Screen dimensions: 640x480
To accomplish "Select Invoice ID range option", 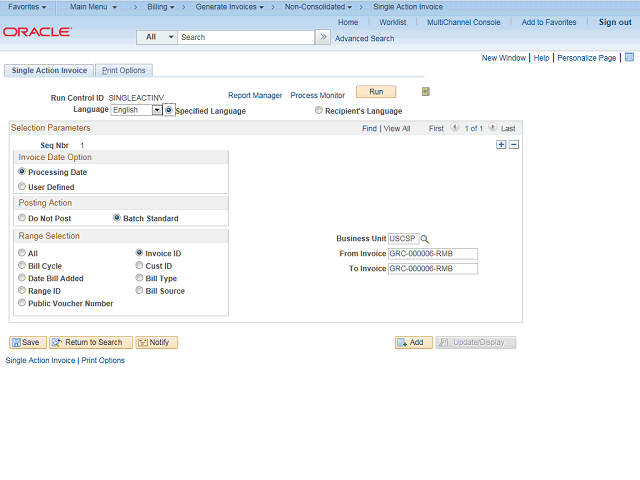I will [x=139, y=253].
